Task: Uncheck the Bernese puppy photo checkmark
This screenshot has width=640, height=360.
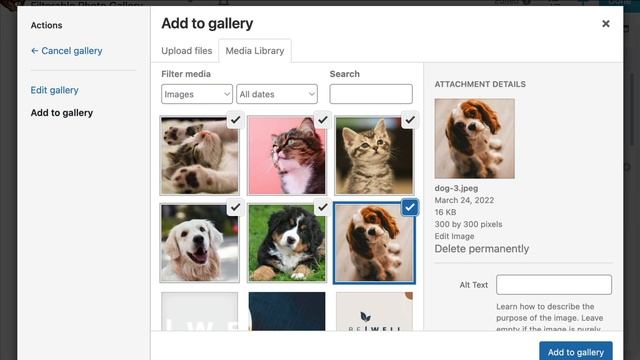Action: [x=323, y=207]
